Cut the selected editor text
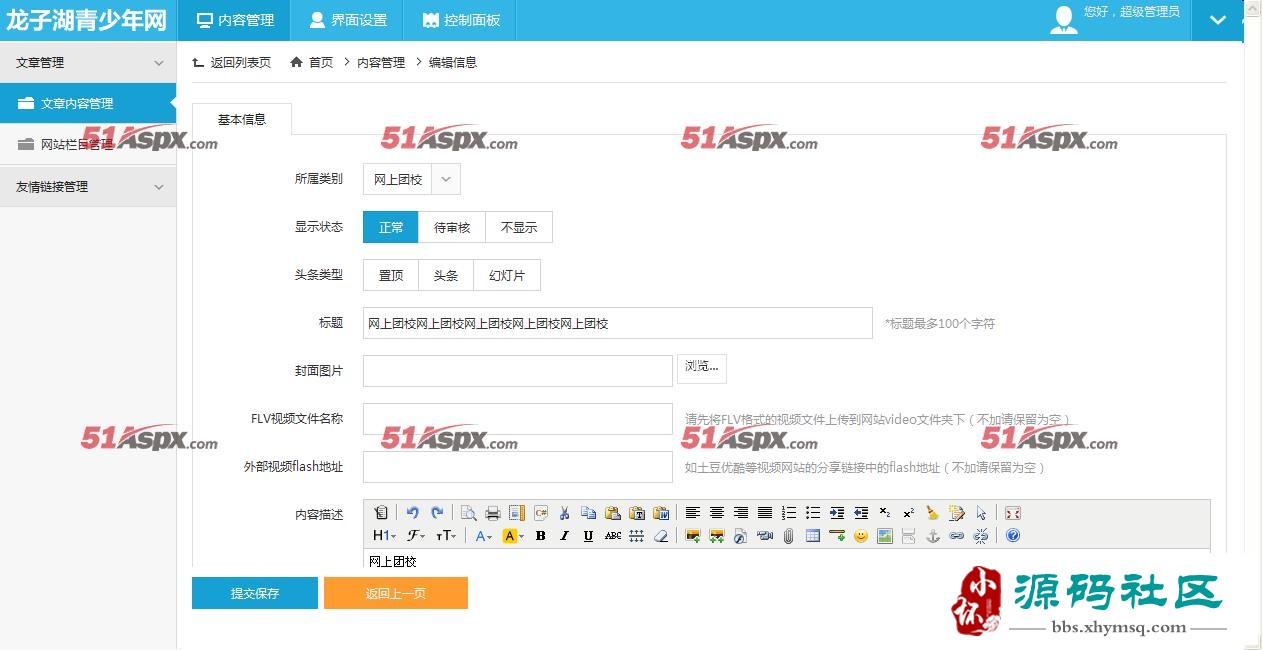 coord(564,513)
